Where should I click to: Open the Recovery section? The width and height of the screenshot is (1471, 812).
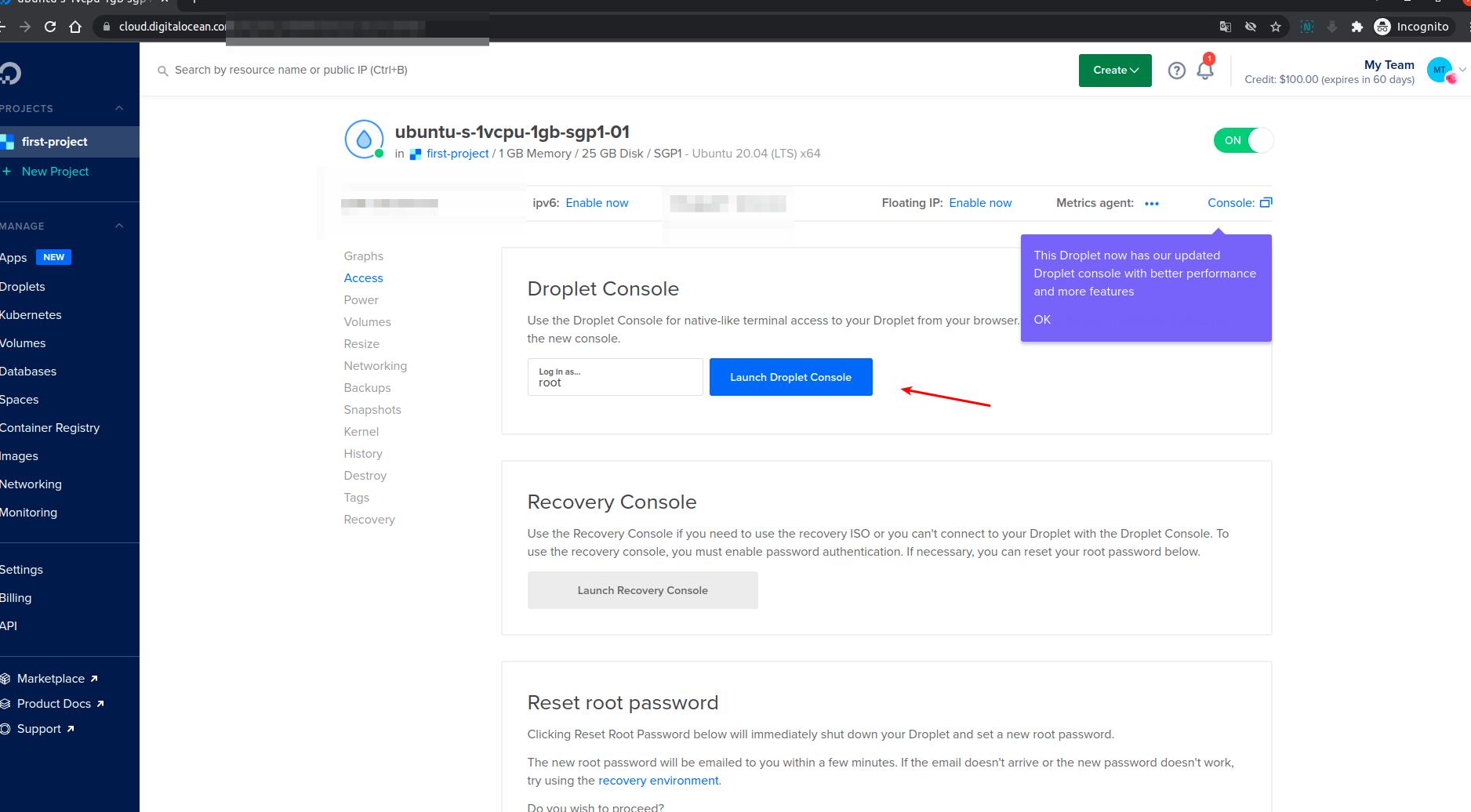(x=369, y=520)
